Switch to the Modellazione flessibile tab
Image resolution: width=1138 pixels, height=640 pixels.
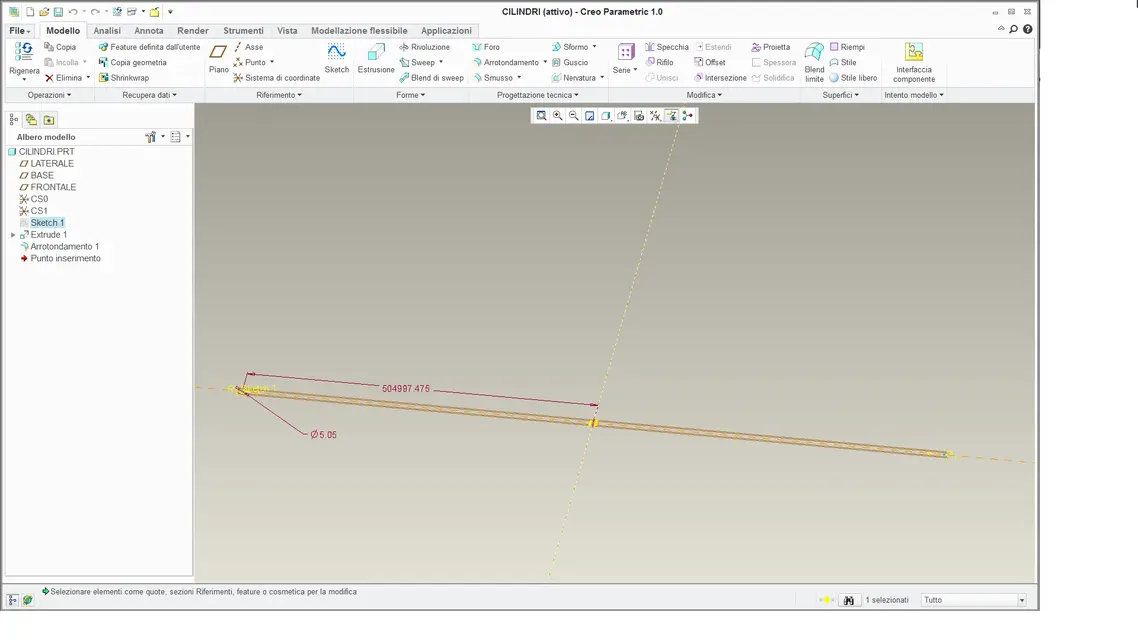(359, 30)
